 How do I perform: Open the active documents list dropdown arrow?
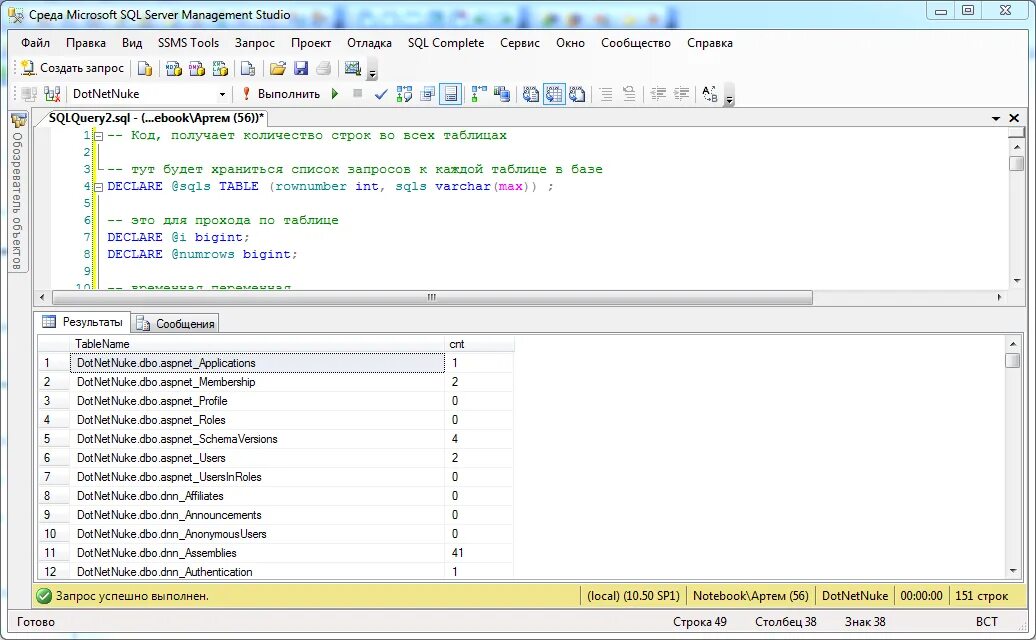[996, 118]
